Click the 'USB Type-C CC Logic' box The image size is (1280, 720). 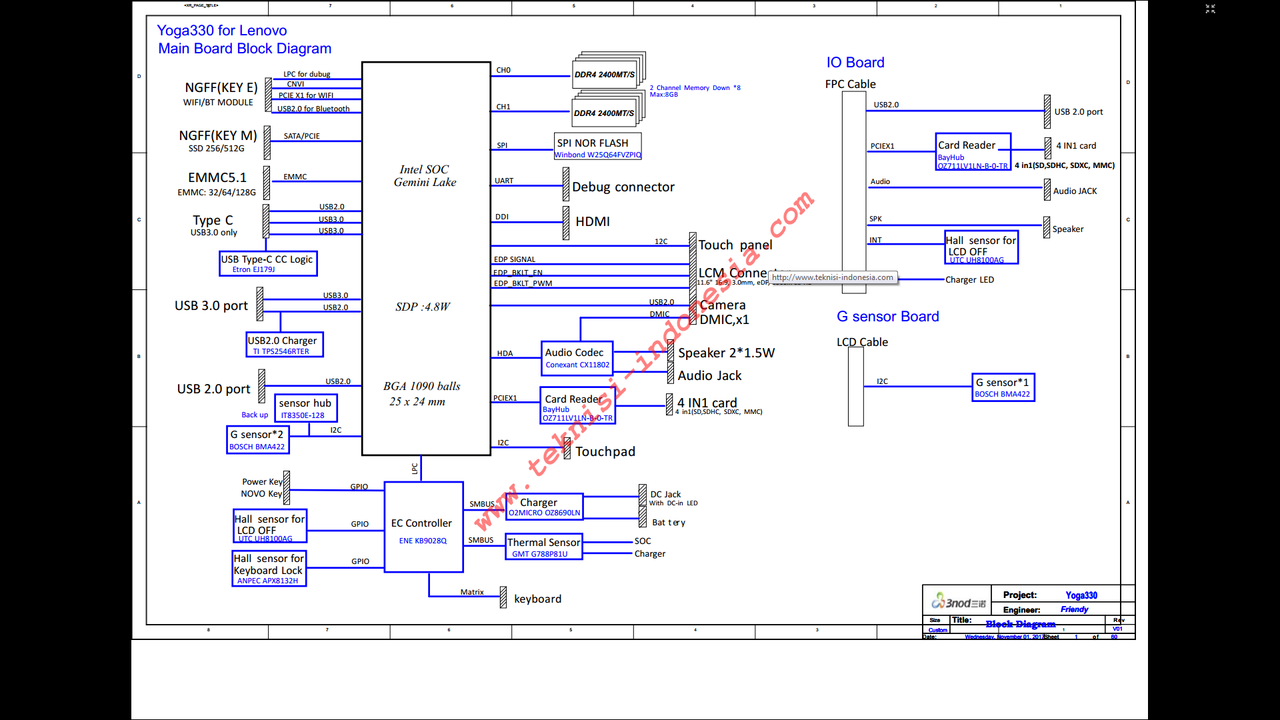[268, 263]
